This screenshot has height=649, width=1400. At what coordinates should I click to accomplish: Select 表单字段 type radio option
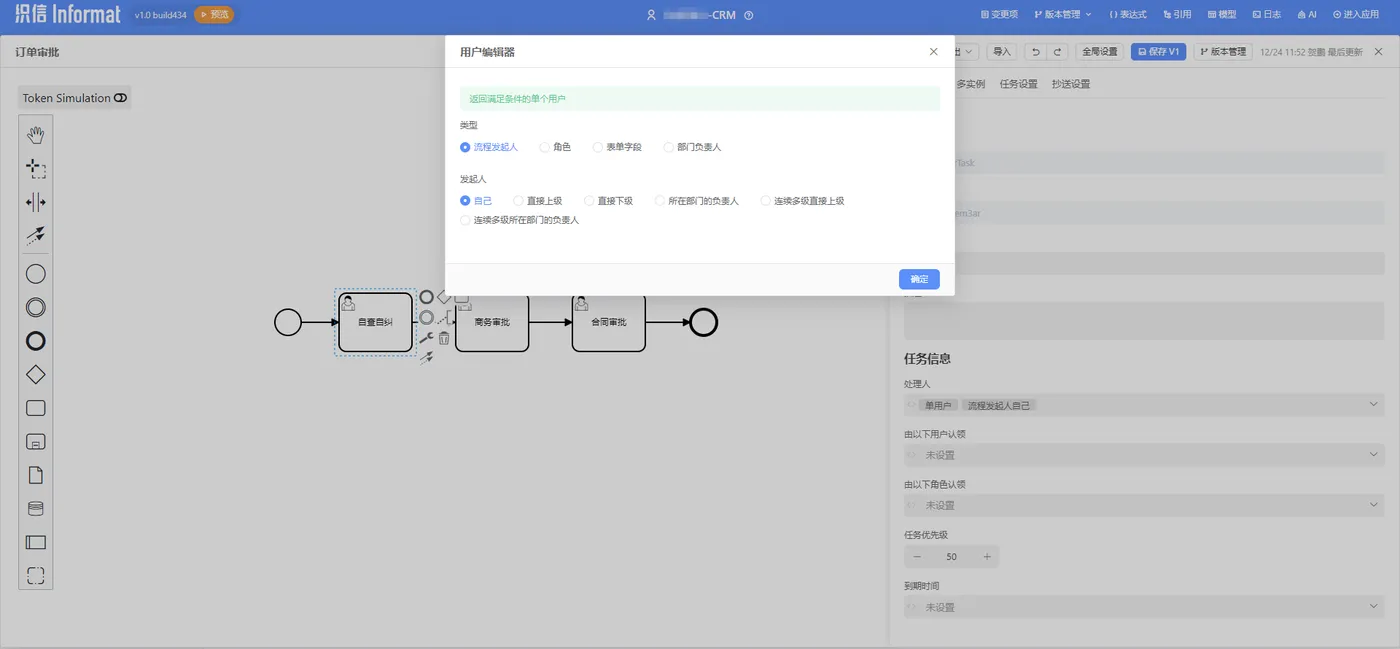pyautogui.click(x=617, y=147)
